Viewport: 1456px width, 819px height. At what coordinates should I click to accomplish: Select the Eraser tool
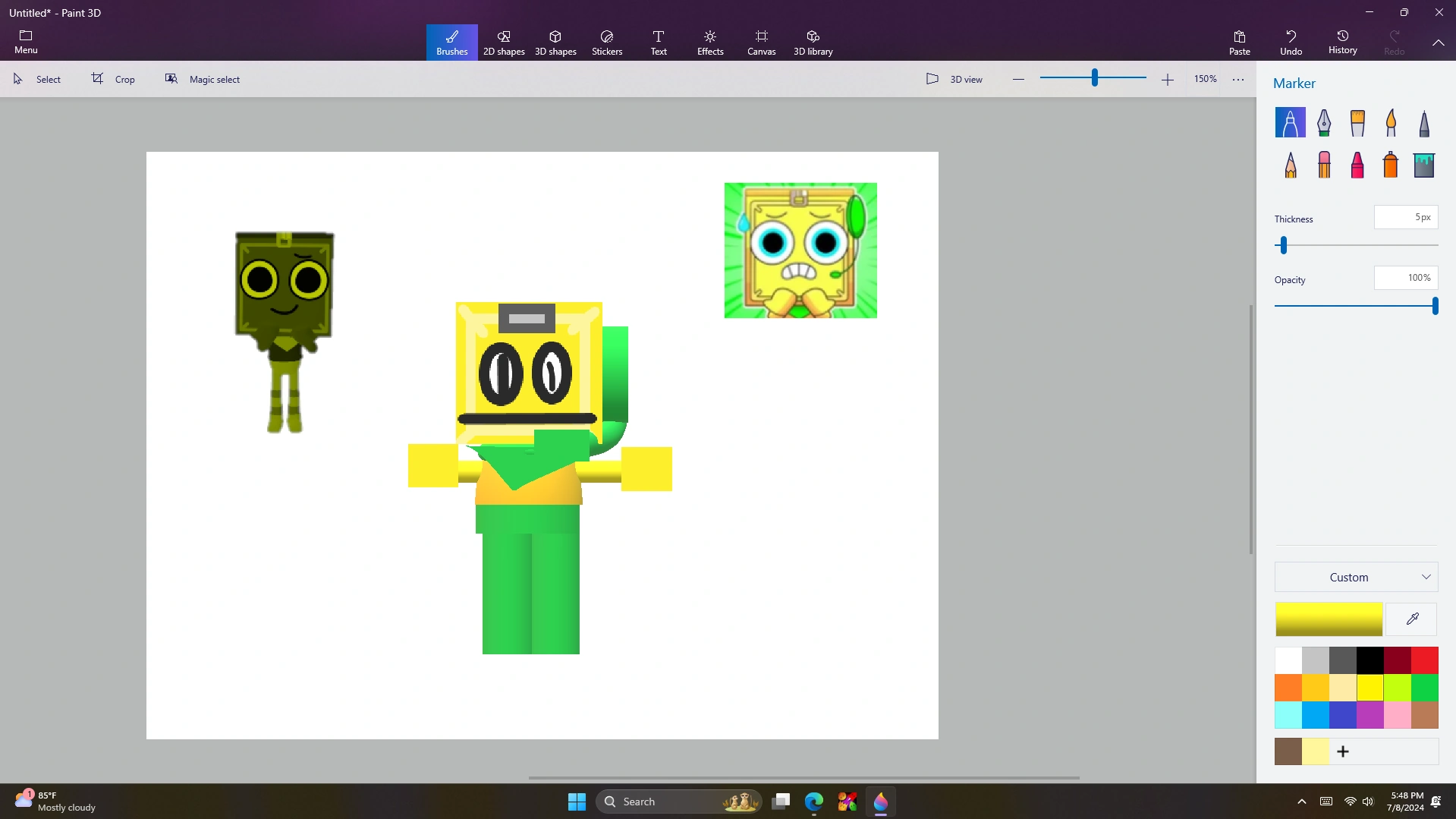point(1324,165)
